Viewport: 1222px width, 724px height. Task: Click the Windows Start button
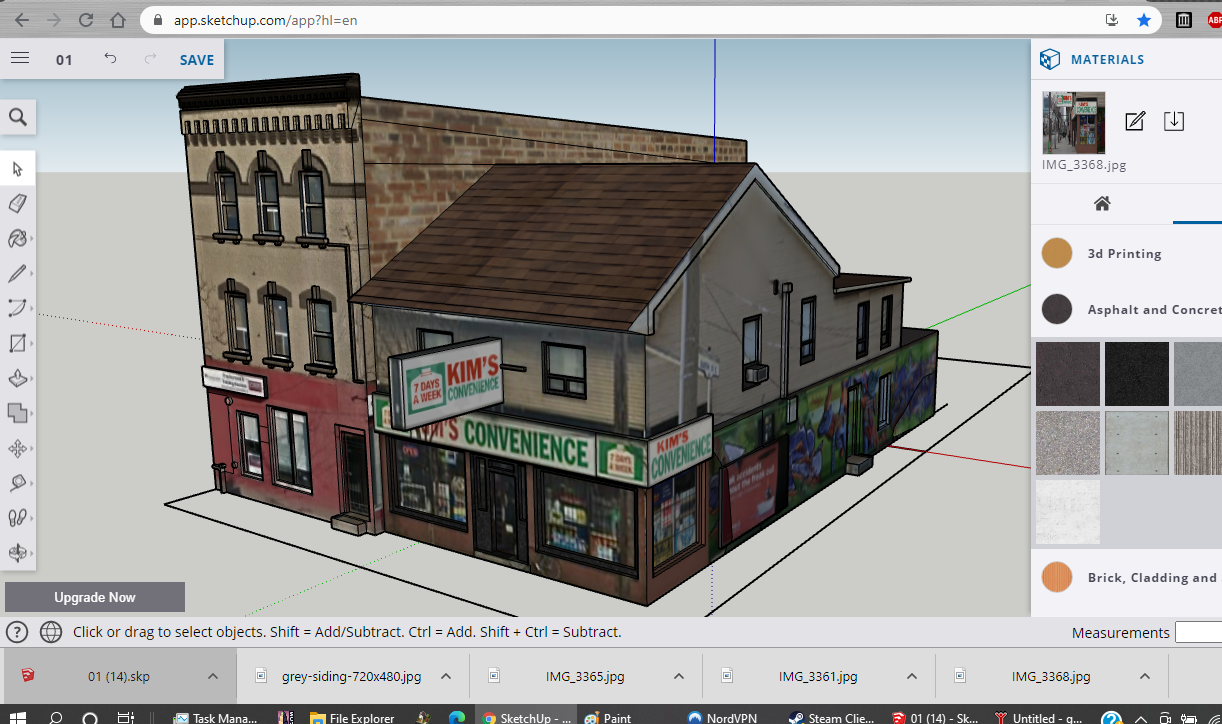click(x=19, y=717)
